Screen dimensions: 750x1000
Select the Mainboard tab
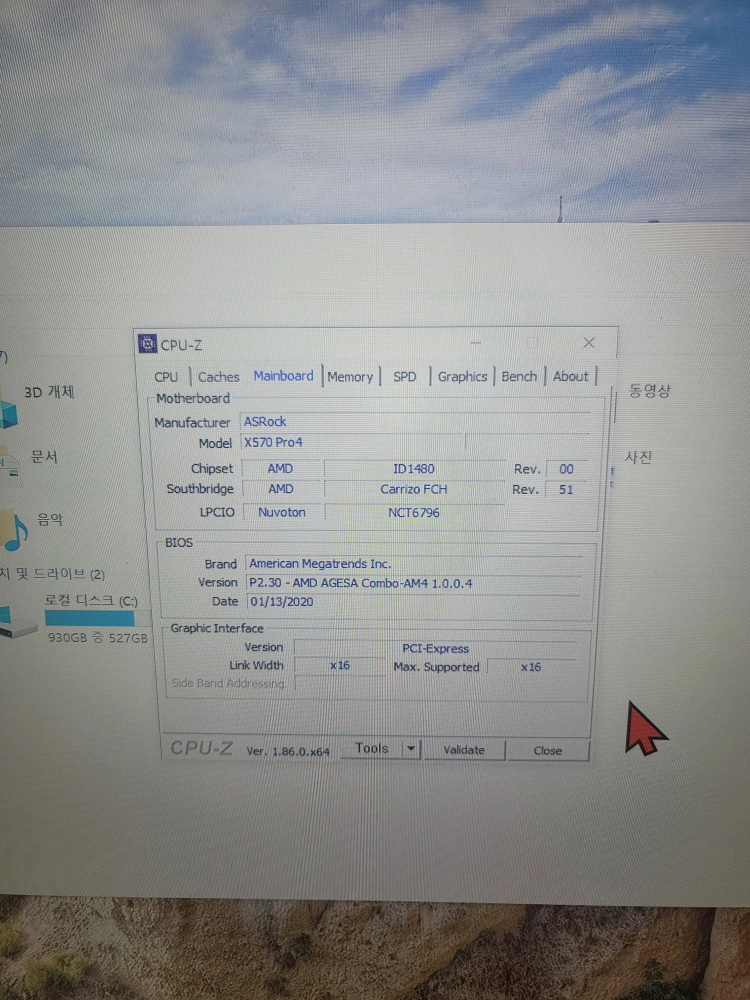tap(283, 376)
